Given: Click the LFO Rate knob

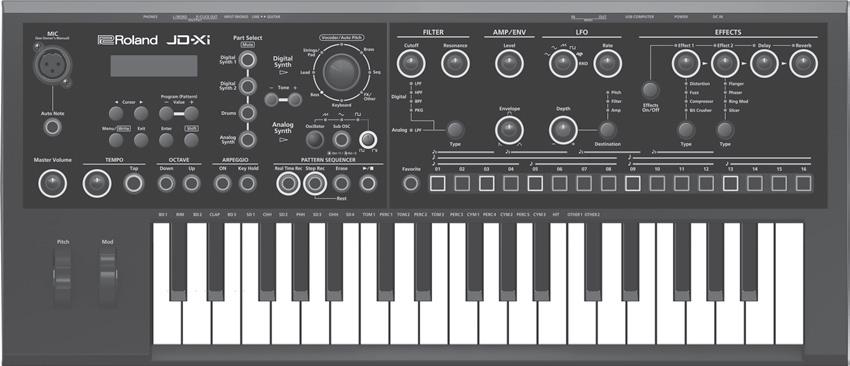Looking at the screenshot, I should click(607, 64).
